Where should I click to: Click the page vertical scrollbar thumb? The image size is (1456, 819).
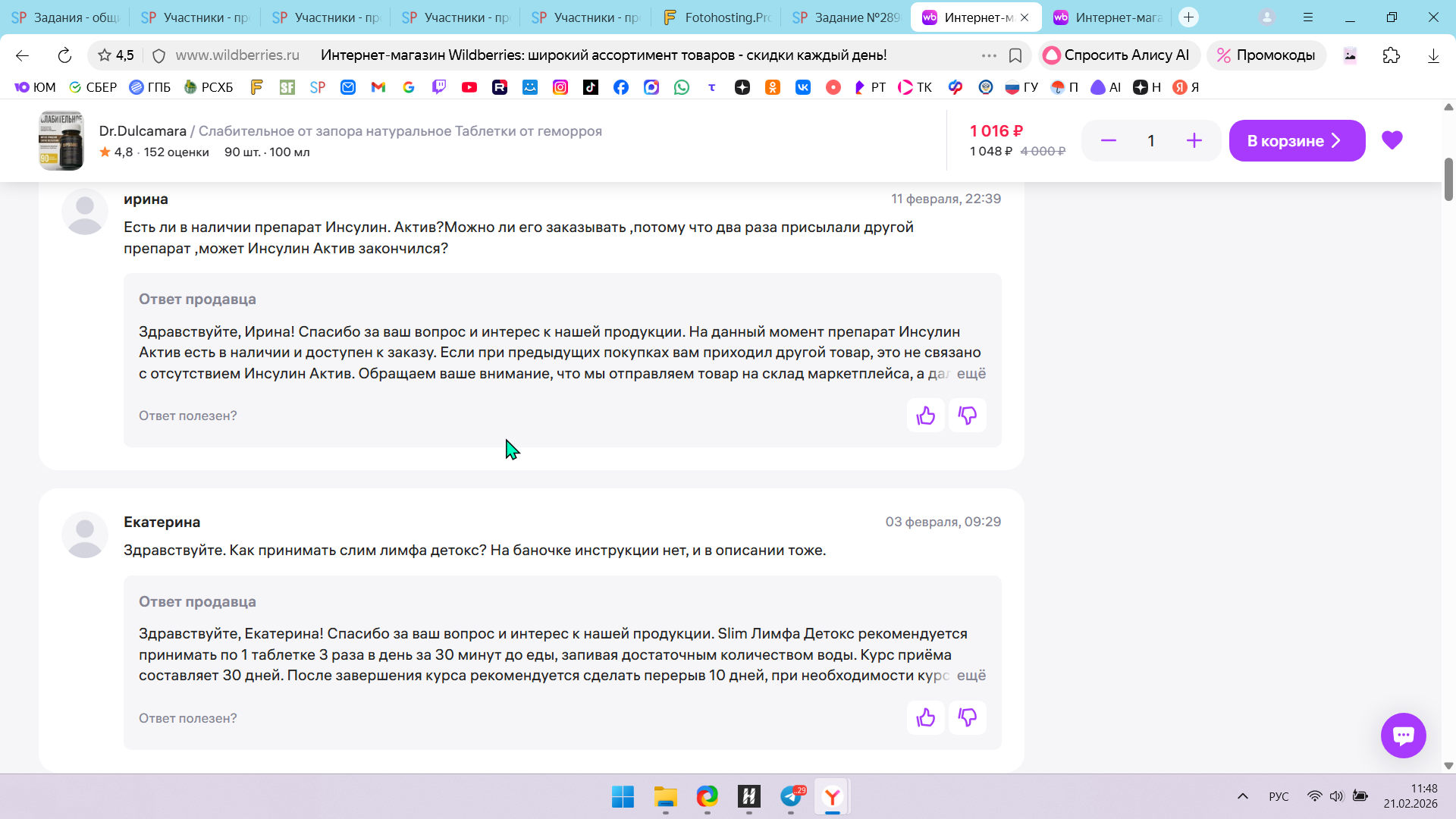coord(1448,179)
